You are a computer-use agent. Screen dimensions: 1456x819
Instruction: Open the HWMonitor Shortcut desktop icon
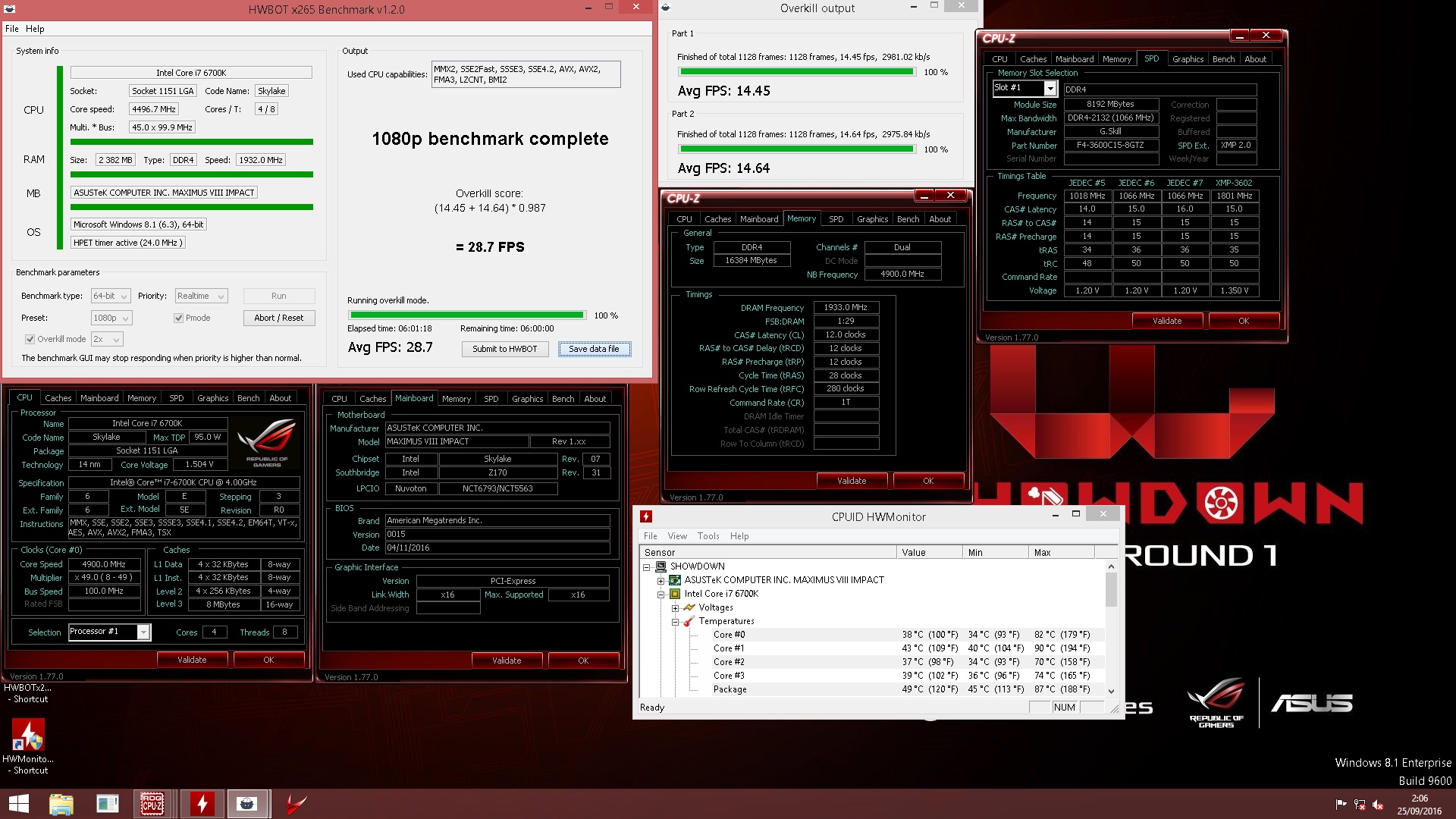click(28, 746)
